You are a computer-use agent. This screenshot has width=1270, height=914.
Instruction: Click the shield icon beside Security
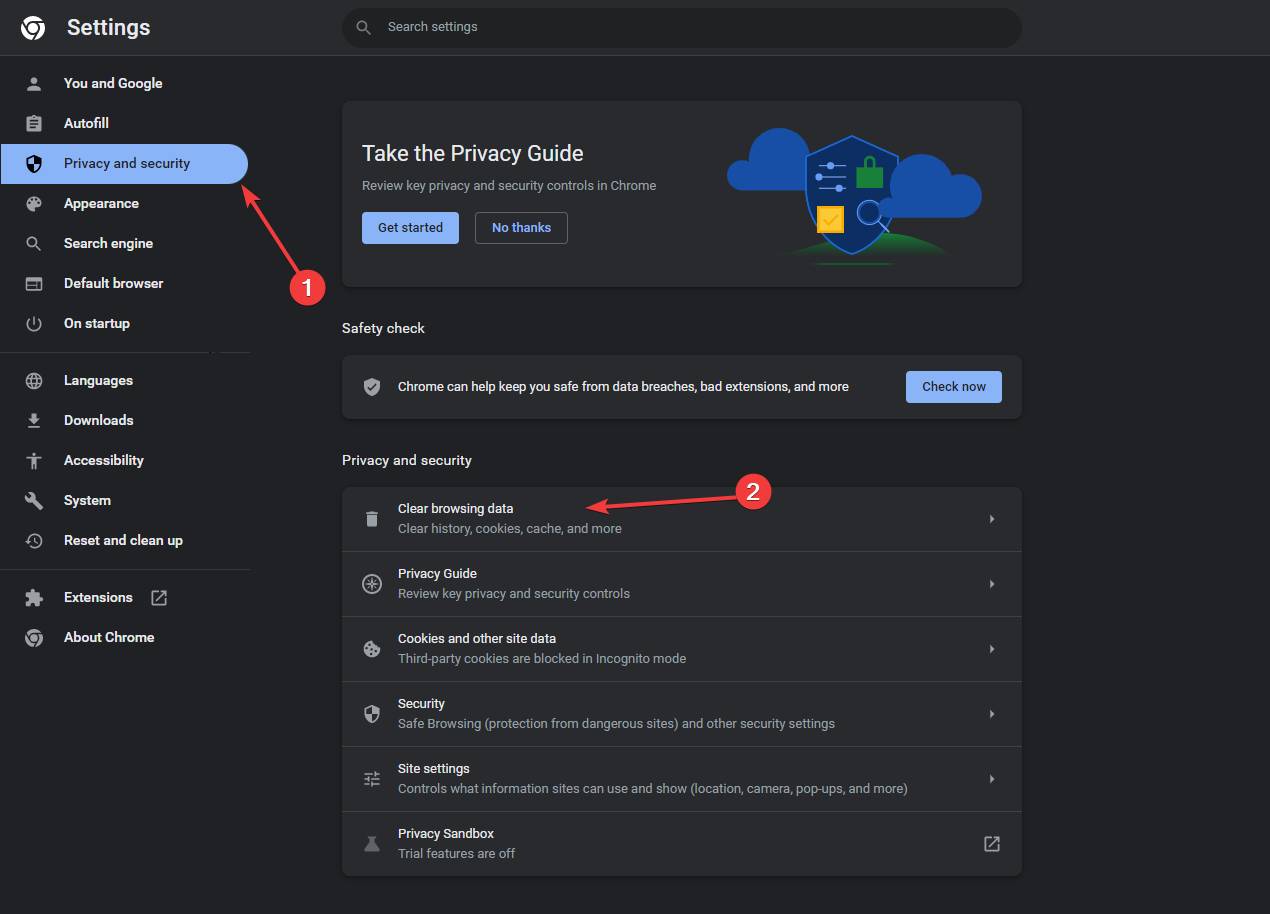(371, 713)
